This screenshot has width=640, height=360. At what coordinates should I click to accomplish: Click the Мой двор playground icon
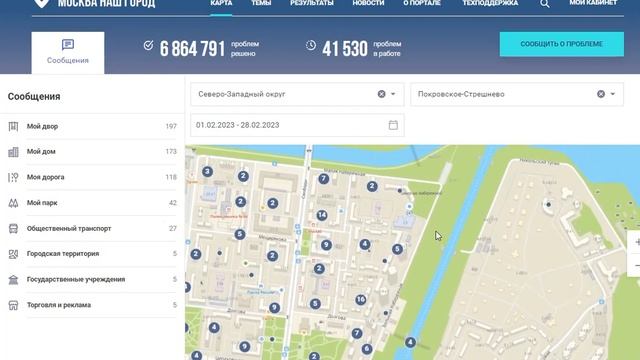pyautogui.click(x=13, y=127)
